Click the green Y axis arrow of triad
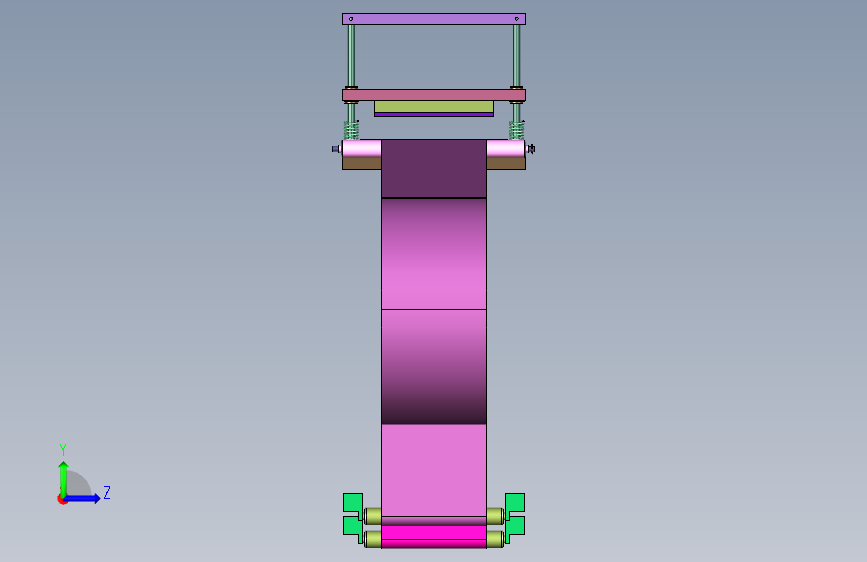Screen dimensions: 867x562 (x=64, y=479)
